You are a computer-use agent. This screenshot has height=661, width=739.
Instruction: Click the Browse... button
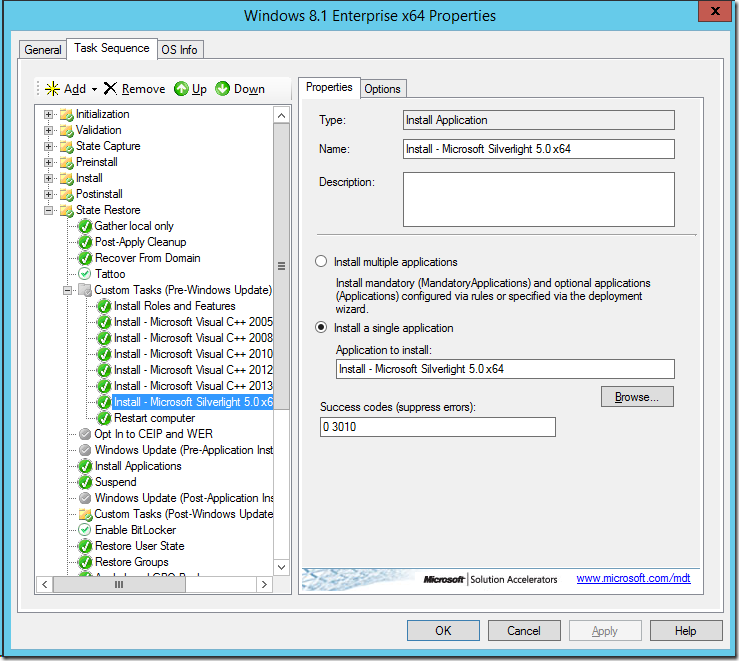pyautogui.click(x=637, y=397)
